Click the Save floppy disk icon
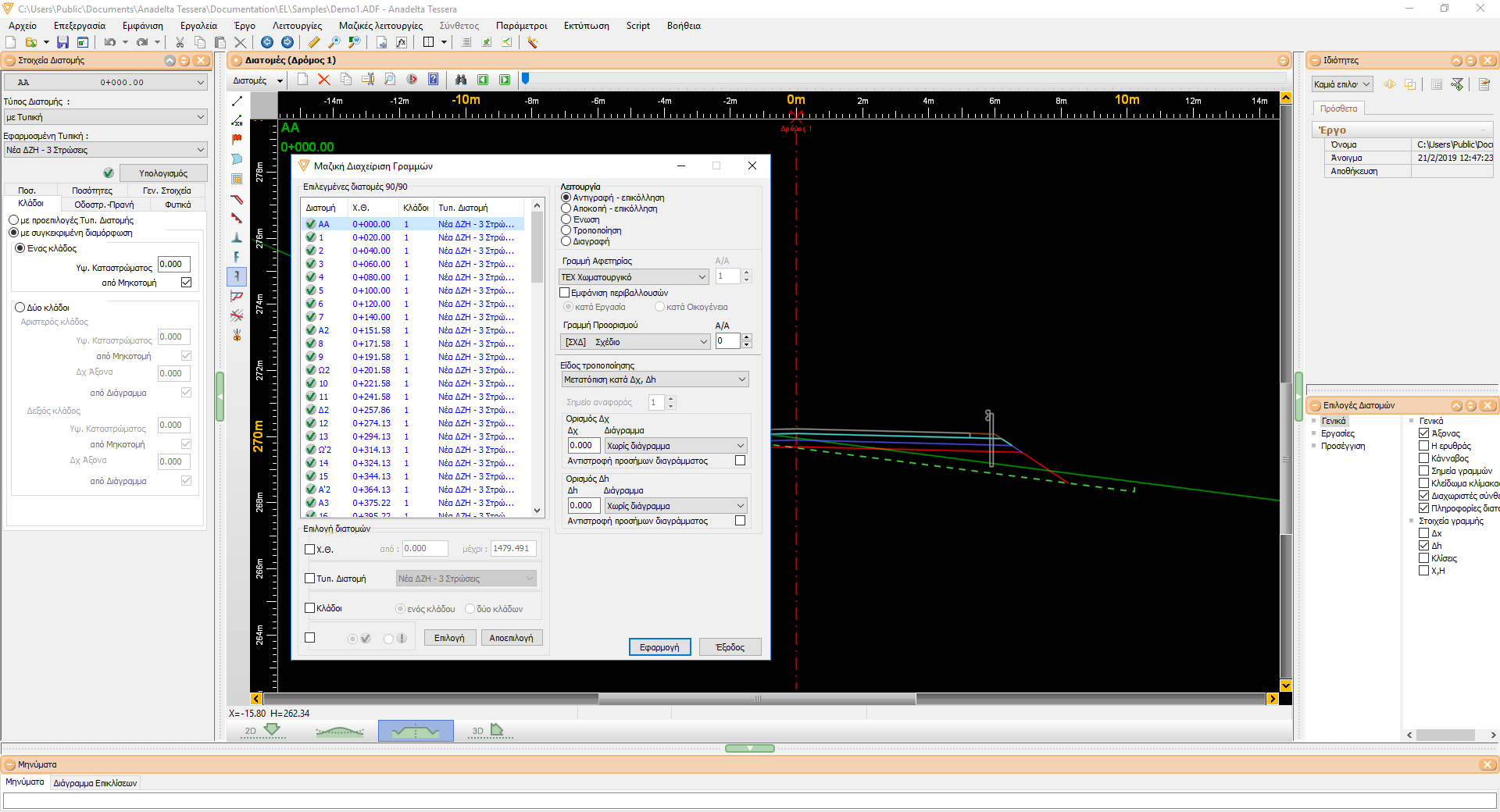 click(62, 42)
